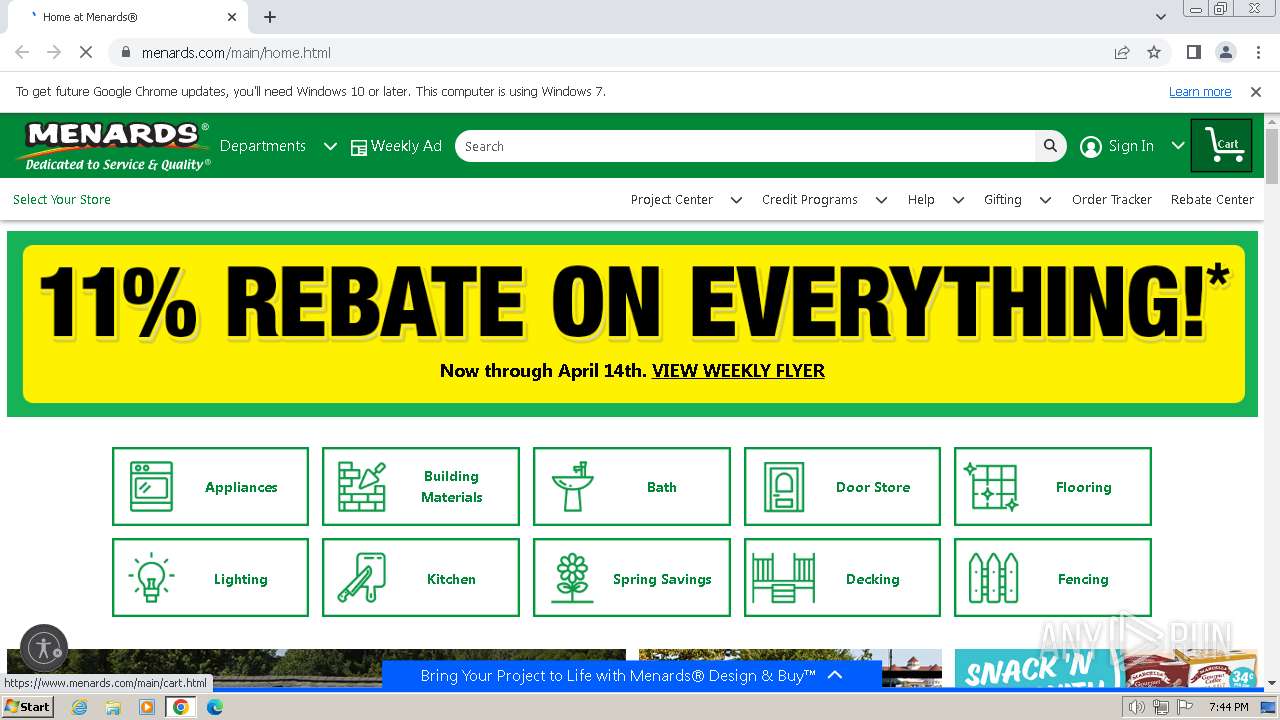Bookmark this page with the star icon
The image size is (1280, 720).
click(x=1154, y=52)
